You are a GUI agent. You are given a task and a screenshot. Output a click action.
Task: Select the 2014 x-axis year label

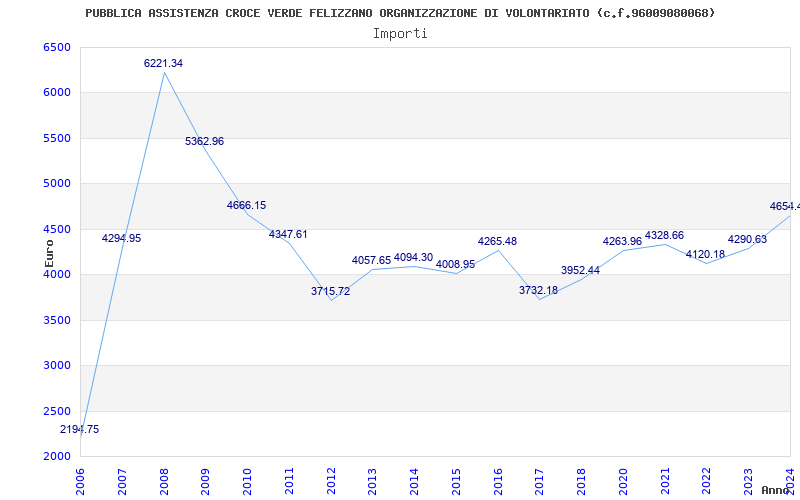[414, 481]
